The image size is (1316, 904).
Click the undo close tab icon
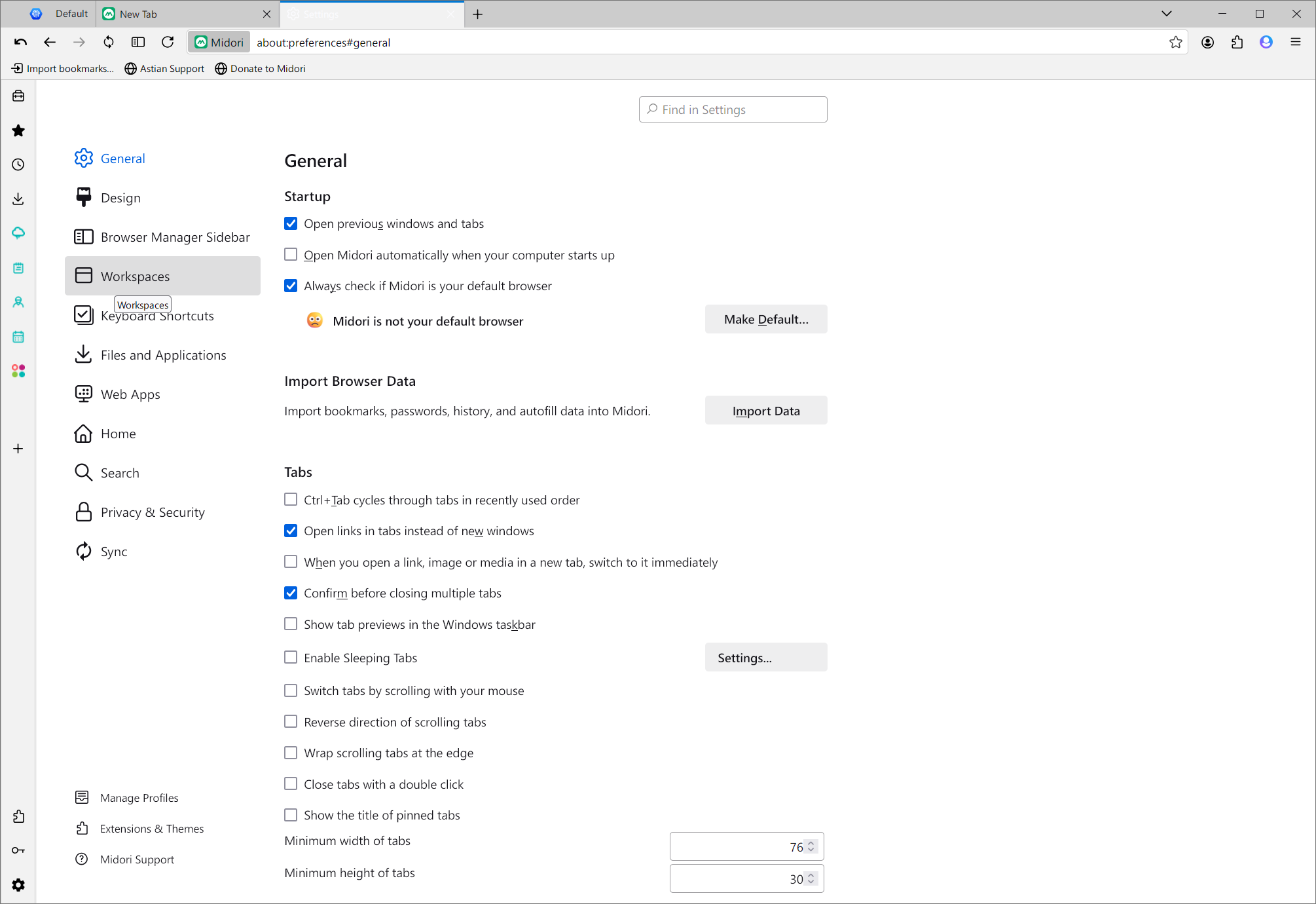(20, 42)
